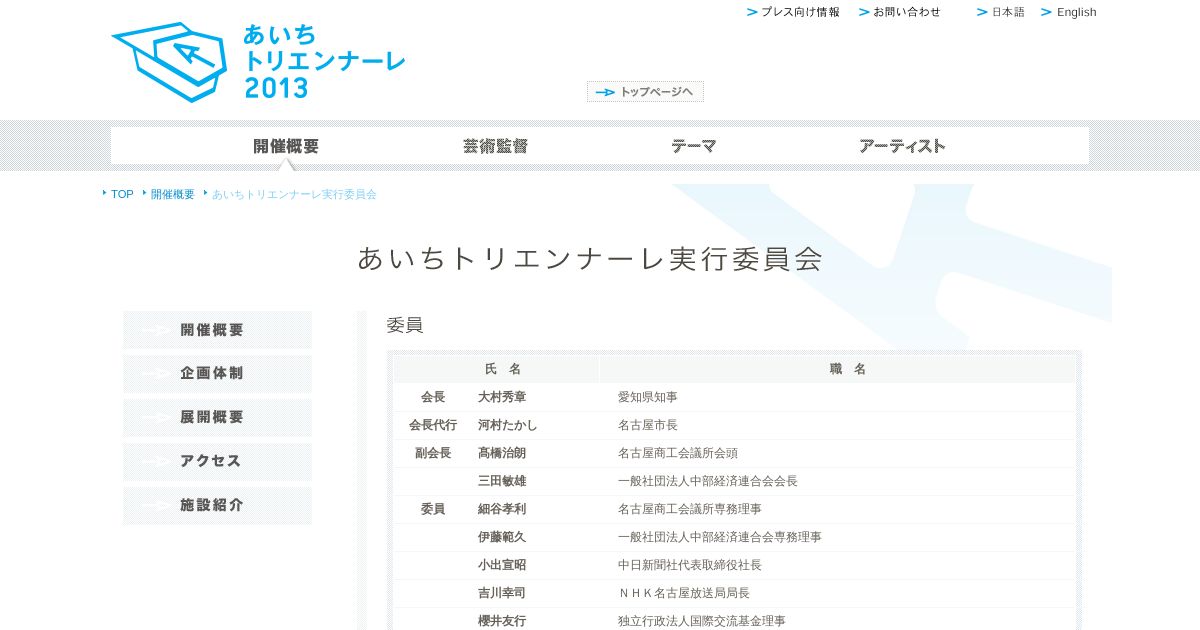Switch language to 日本語
1200x630 pixels.
coord(1001,12)
